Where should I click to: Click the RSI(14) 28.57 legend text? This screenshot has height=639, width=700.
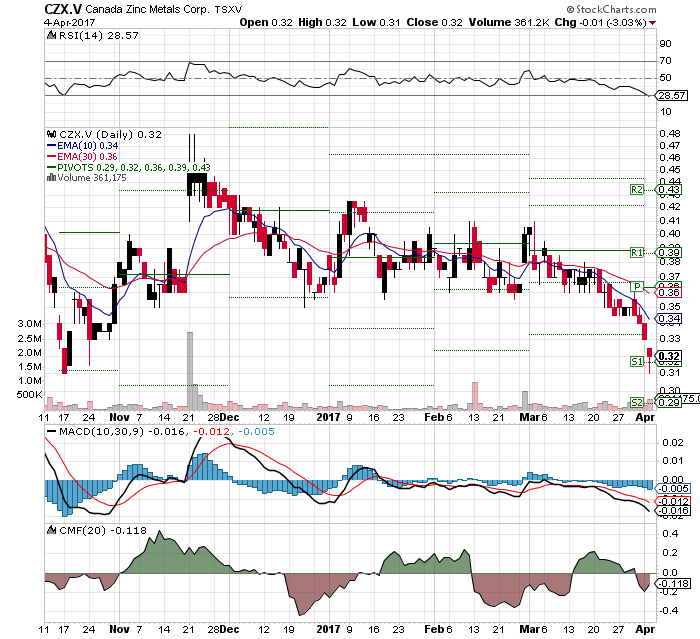(99, 35)
